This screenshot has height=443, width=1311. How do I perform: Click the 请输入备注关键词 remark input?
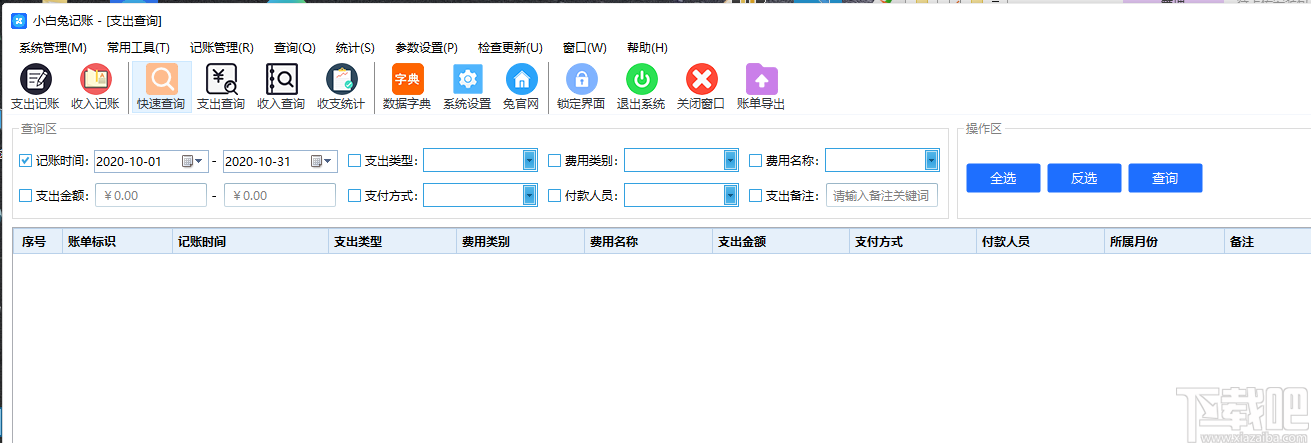point(881,195)
